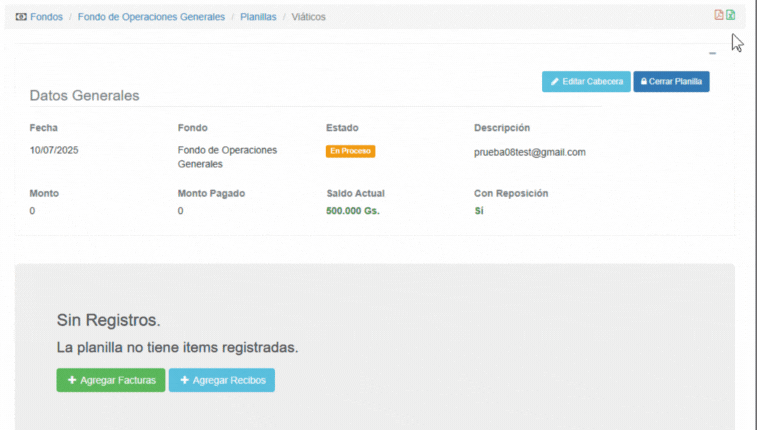This screenshot has width=757, height=430.
Task: Open the Fondos breadcrumb link
Action: pos(46,17)
